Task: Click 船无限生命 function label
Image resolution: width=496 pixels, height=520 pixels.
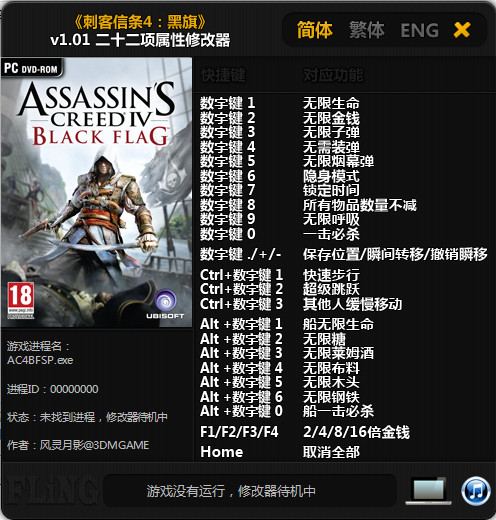Action: [x=338, y=324]
